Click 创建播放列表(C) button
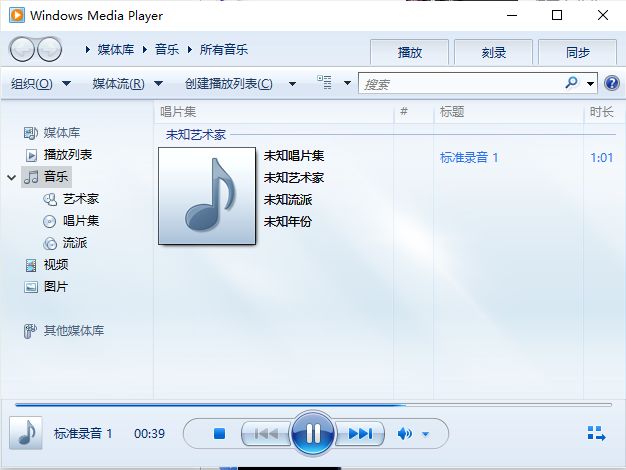Image resolution: width=626 pixels, height=470 pixels. click(x=228, y=84)
